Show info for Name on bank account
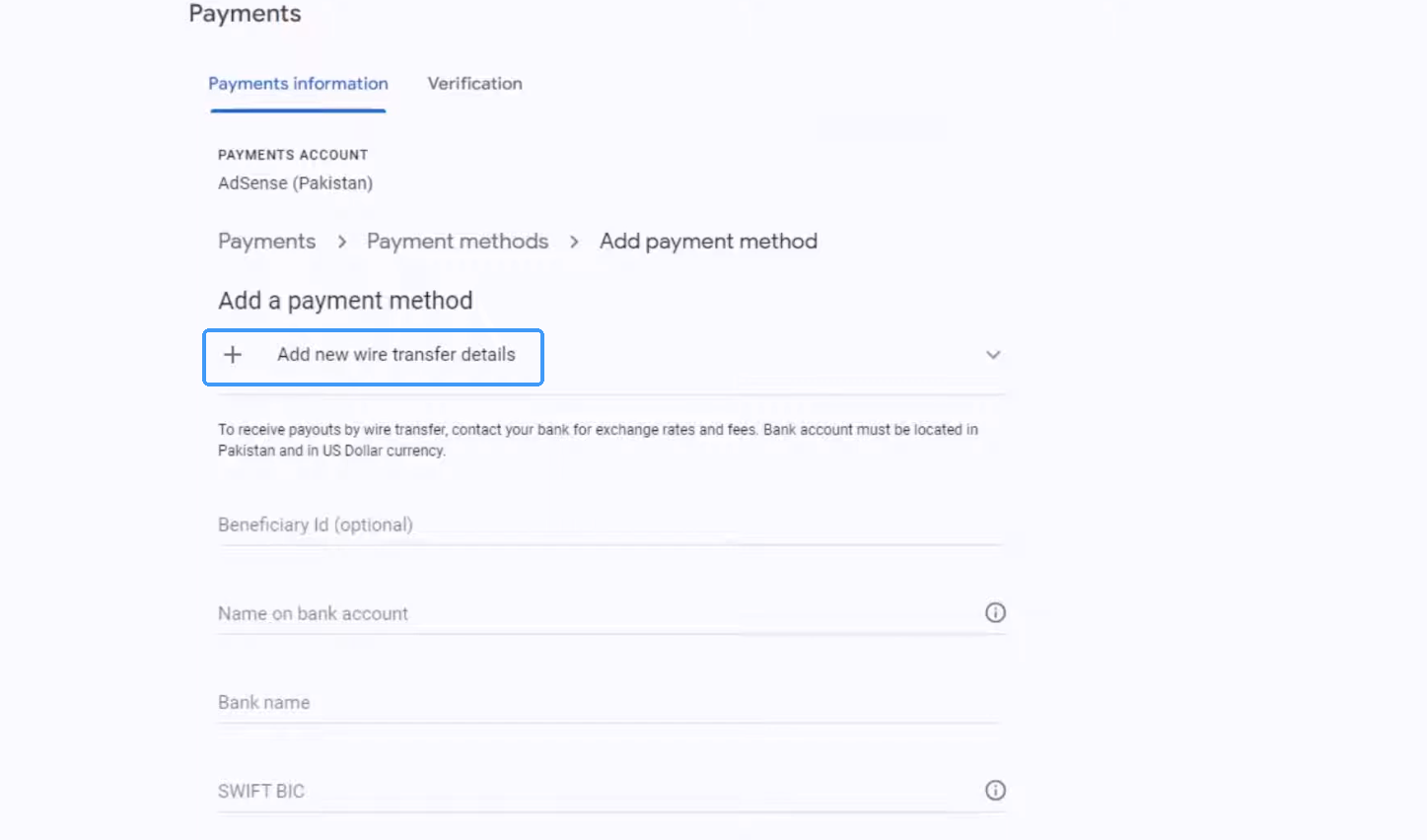1427x840 pixels. (995, 613)
